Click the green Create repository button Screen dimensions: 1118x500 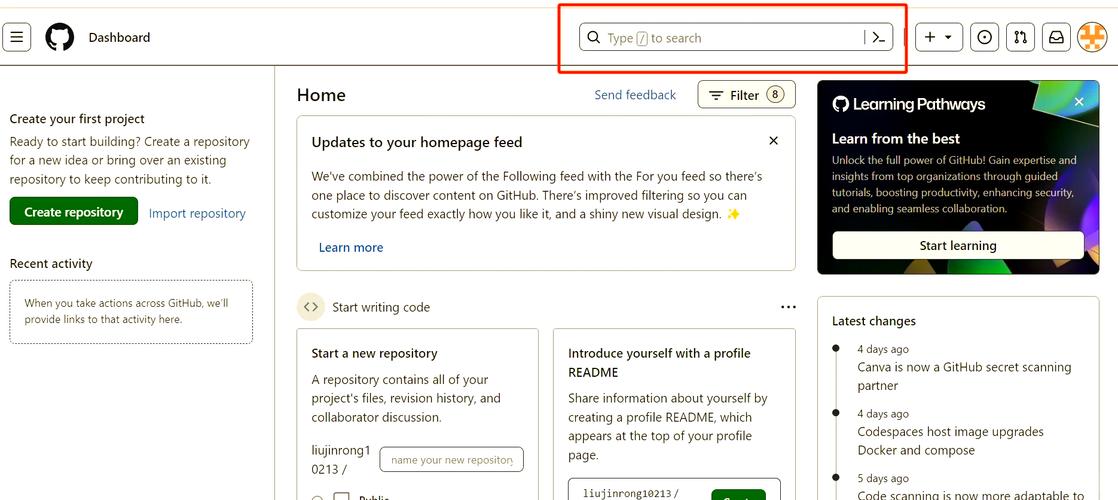[x=74, y=212]
